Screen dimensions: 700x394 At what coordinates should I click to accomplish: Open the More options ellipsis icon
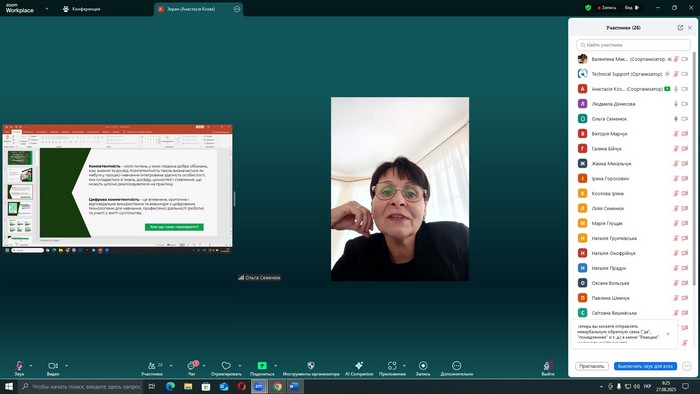point(456,365)
